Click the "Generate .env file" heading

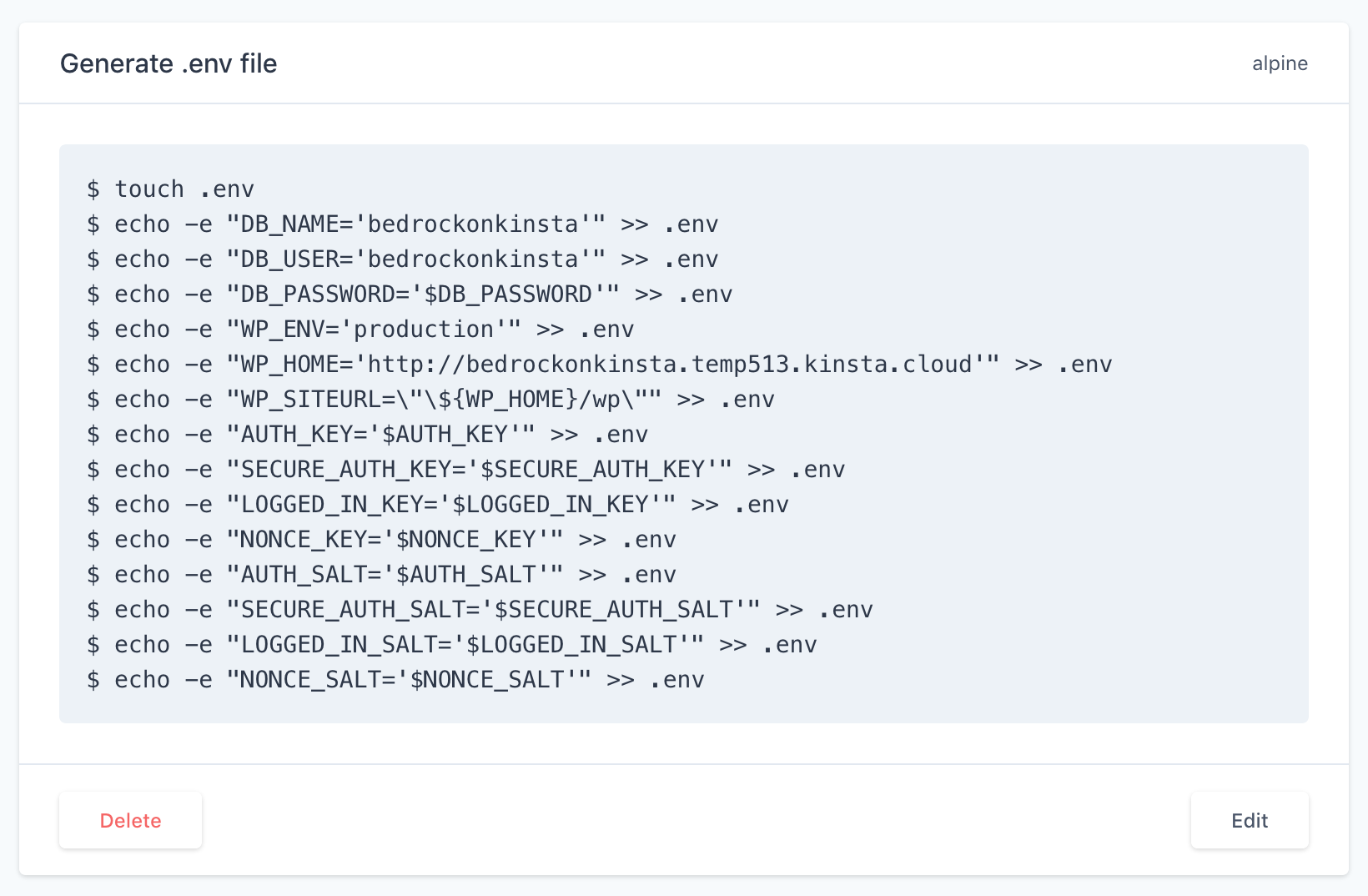(168, 63)
